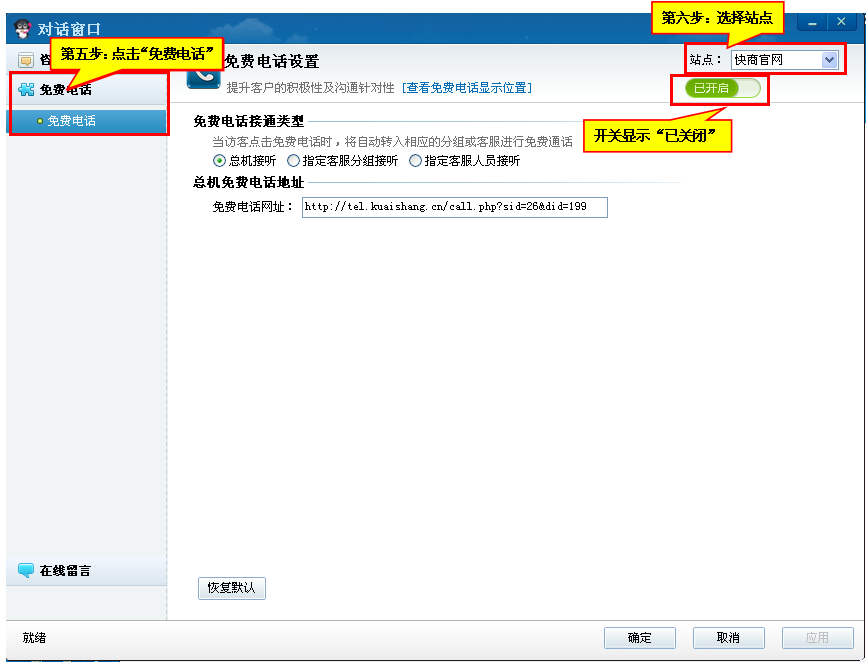Click the 免费电话网址 URL input field

[454, 207]
